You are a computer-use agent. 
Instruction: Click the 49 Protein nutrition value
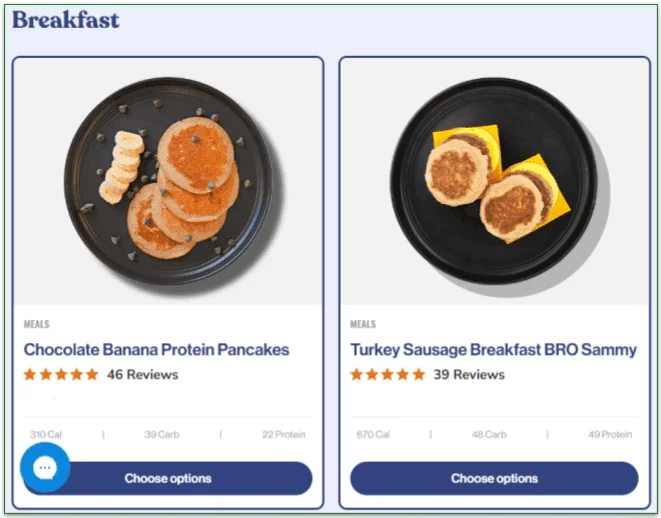610,435
